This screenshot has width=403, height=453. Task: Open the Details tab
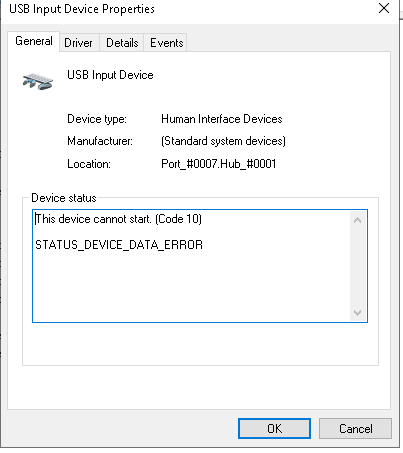pyautogui.click(x=122, y=43)
